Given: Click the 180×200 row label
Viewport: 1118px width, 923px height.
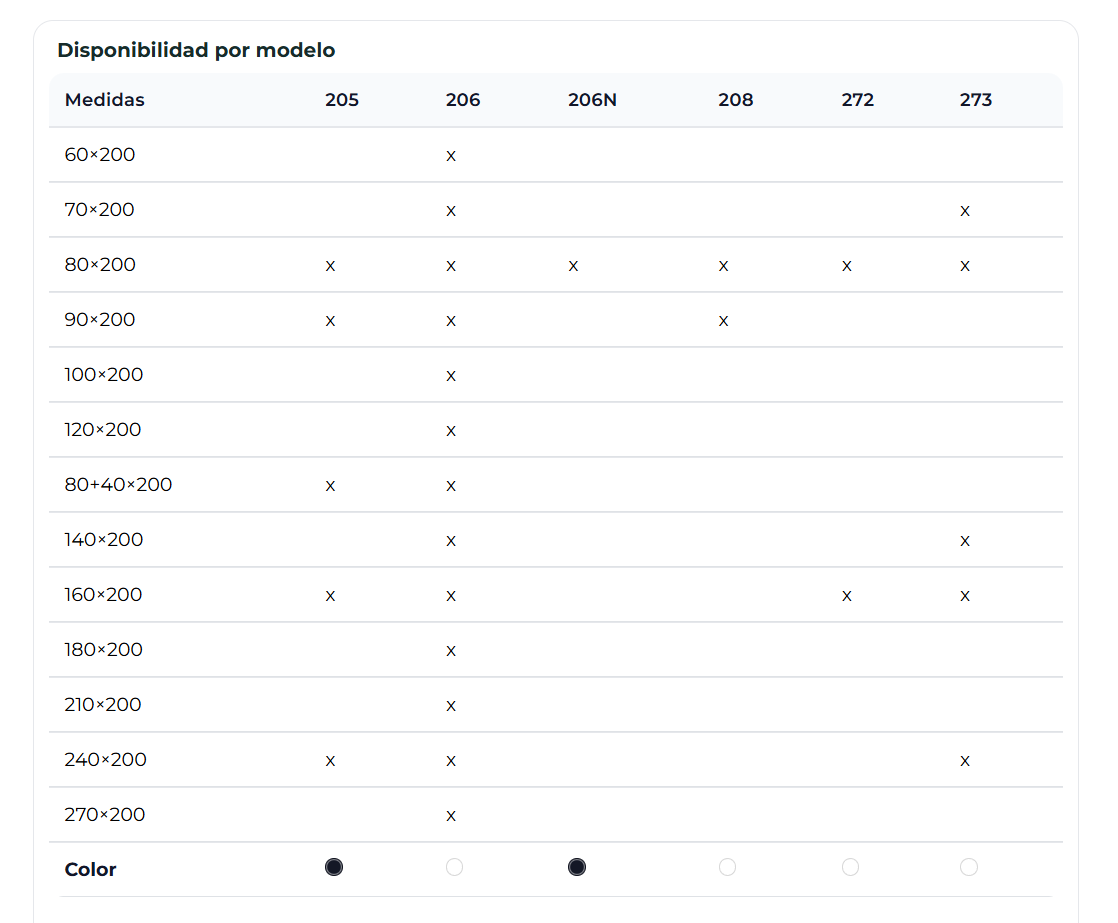Looking at the screenshot, I should (104, 650).
